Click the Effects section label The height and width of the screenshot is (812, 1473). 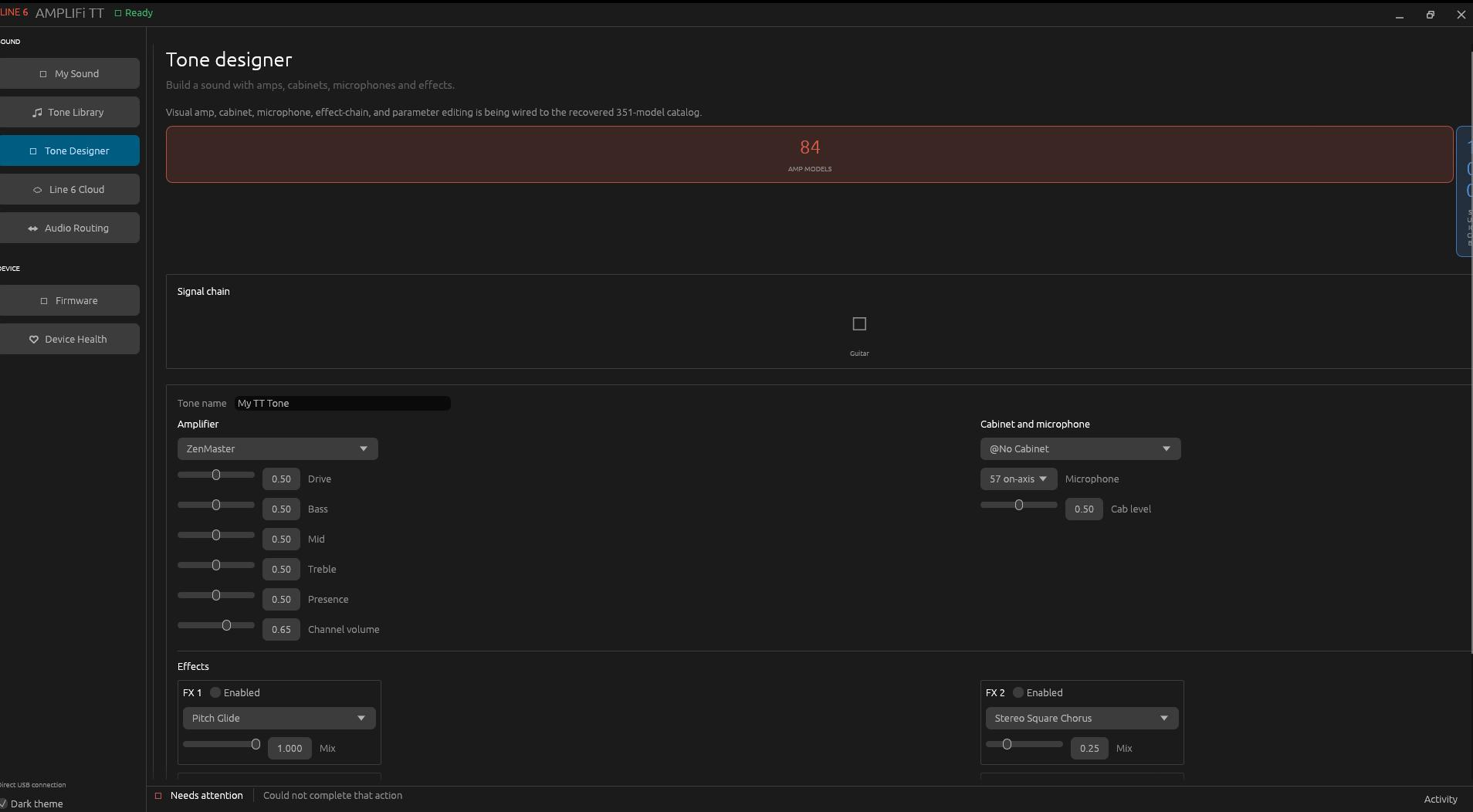193,666
